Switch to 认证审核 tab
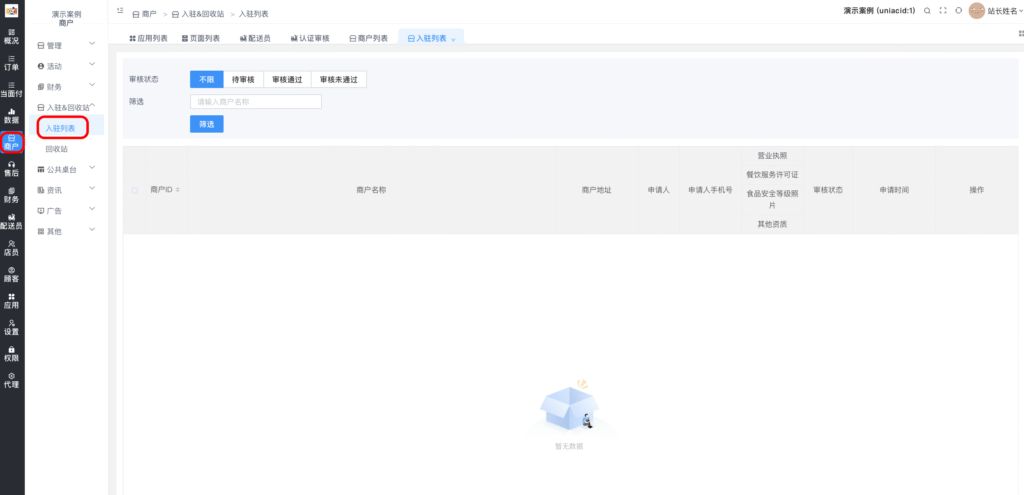1024x495 pixels. coord(310,39)
